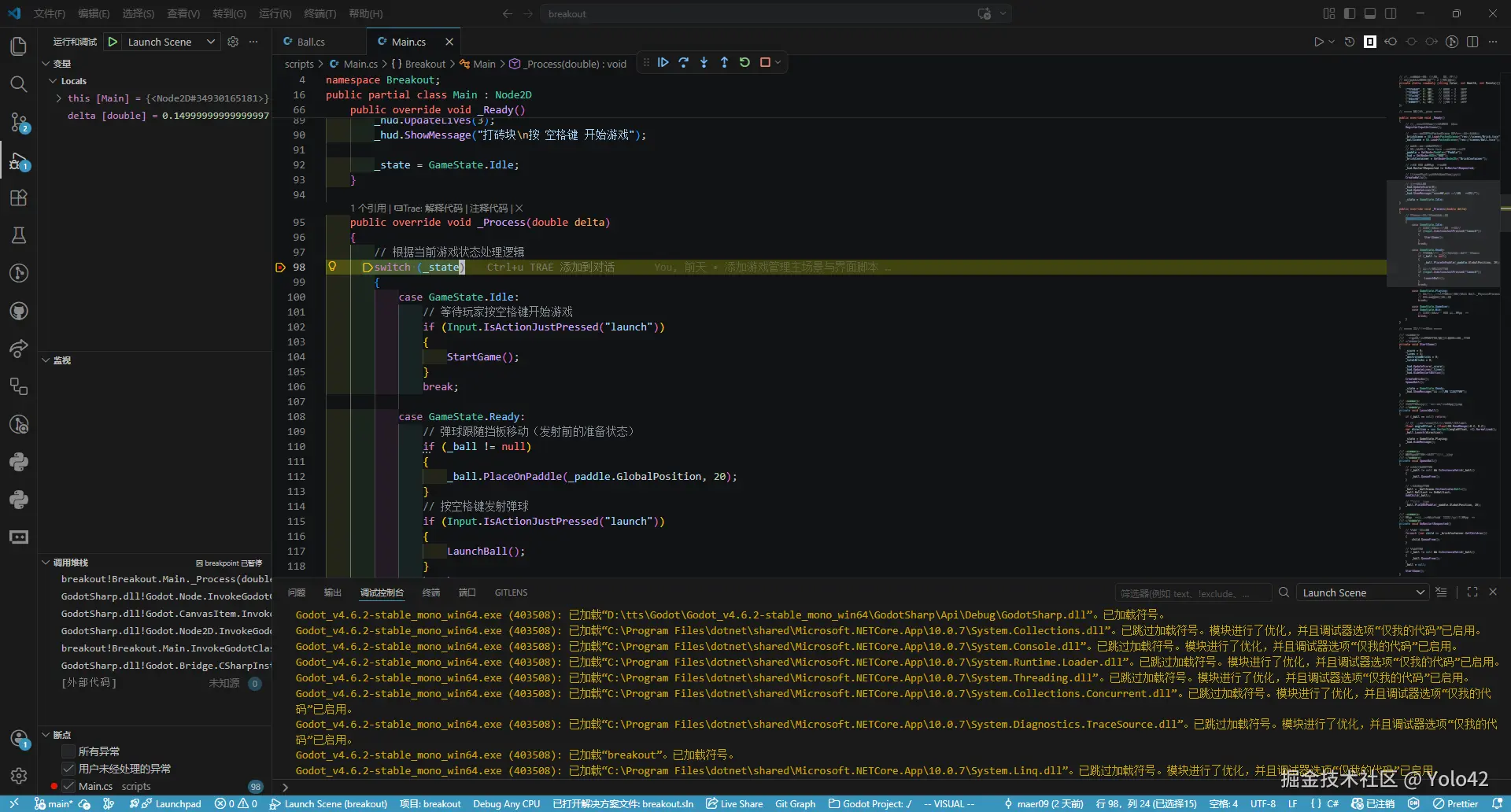Click Live Share in the status bar
The image size is (1511, 812).
pos(734,803)
